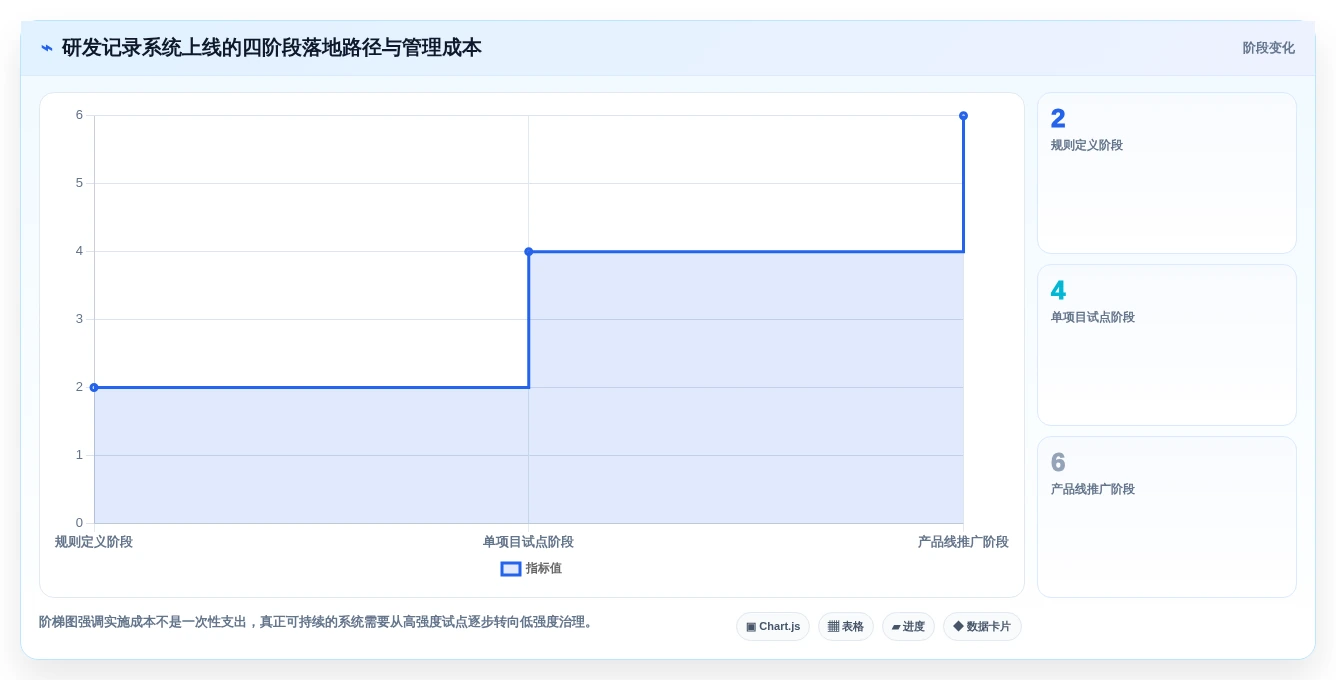Select the 进度 tag button
The height and width of the screenshot is (680, 1336).
[908, 627]
